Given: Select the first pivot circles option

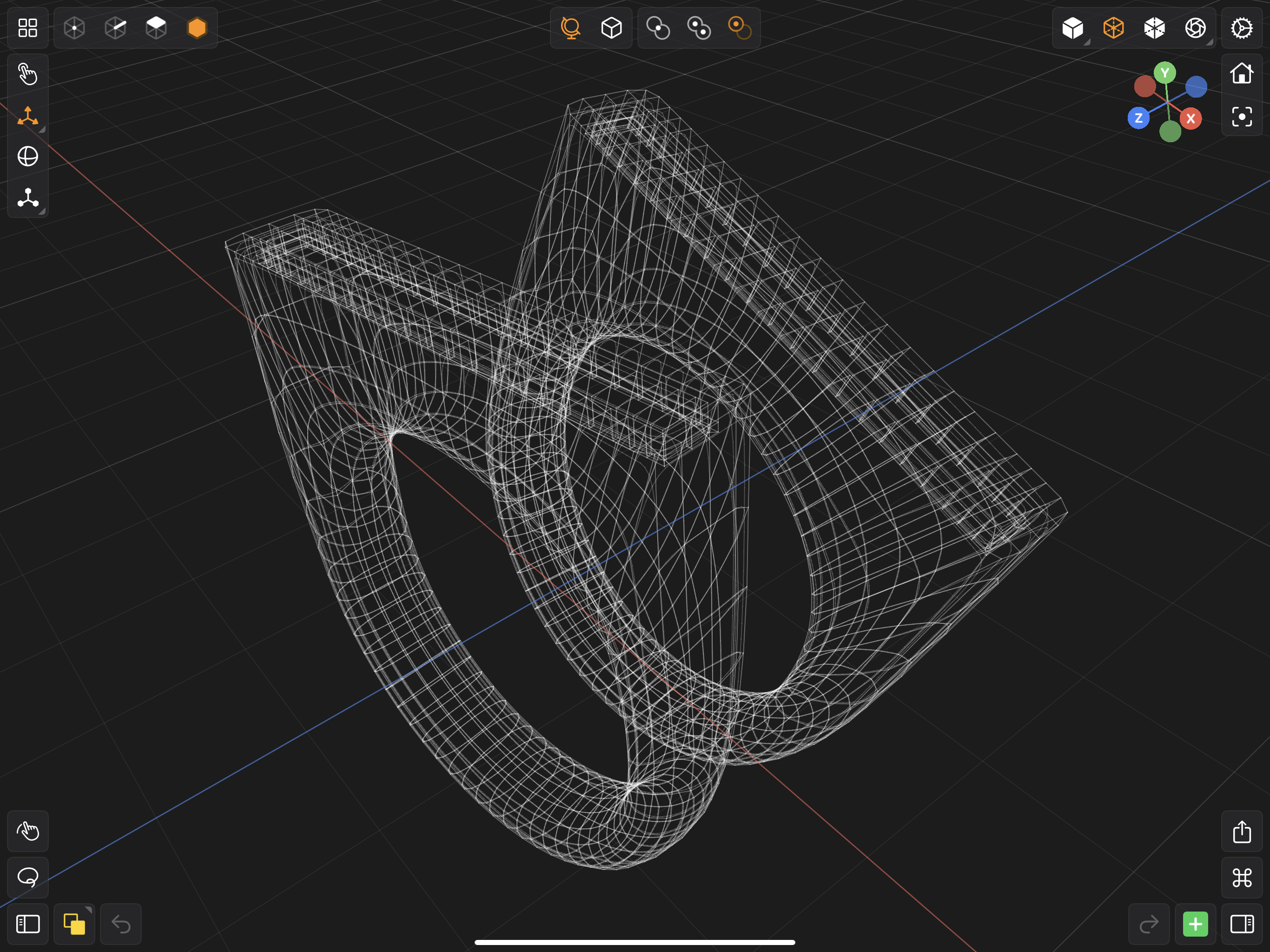Looking at the screenshot, I should [658, 27].
